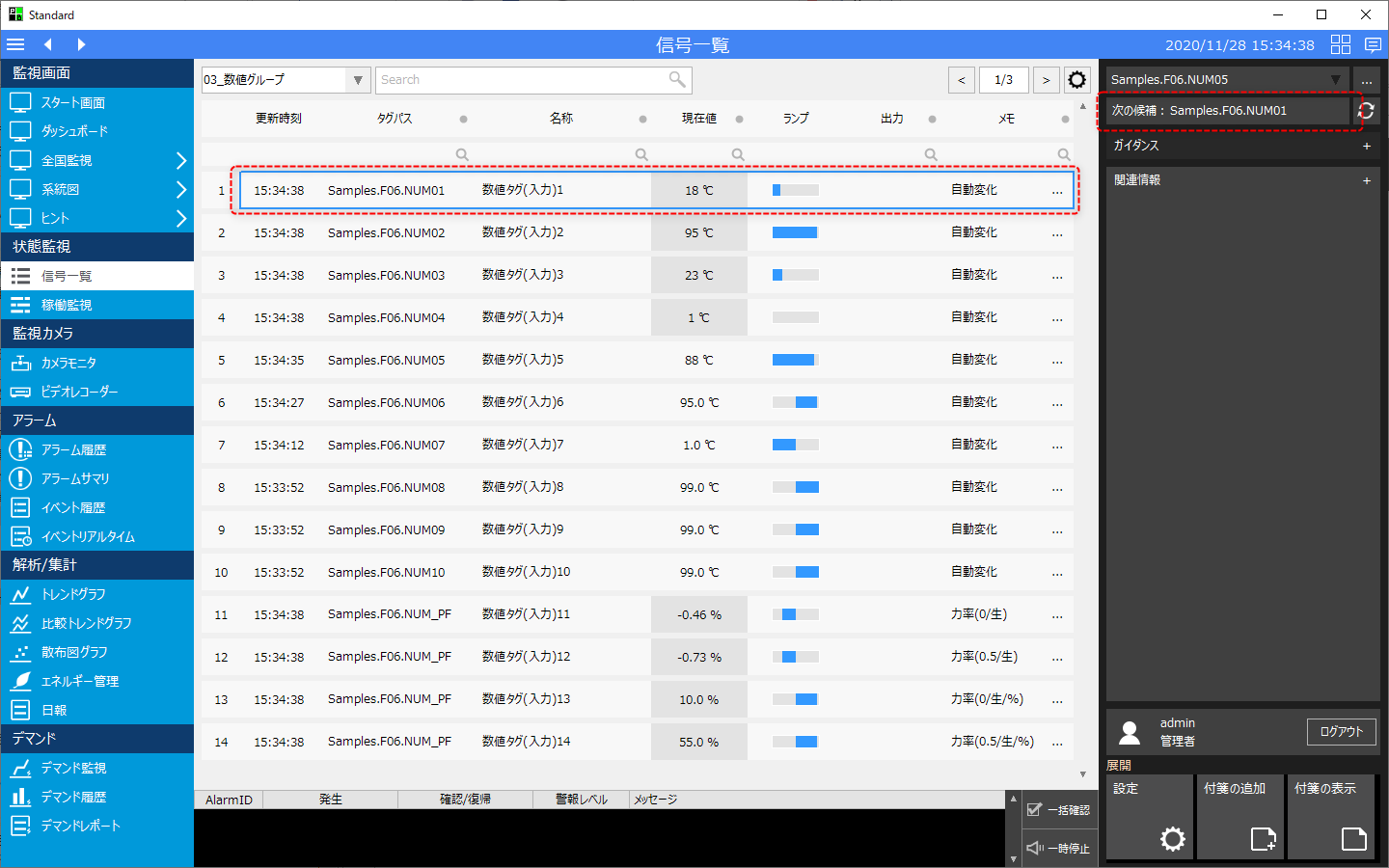Select アラーム履歴 in the sidebar

(73, 449)
